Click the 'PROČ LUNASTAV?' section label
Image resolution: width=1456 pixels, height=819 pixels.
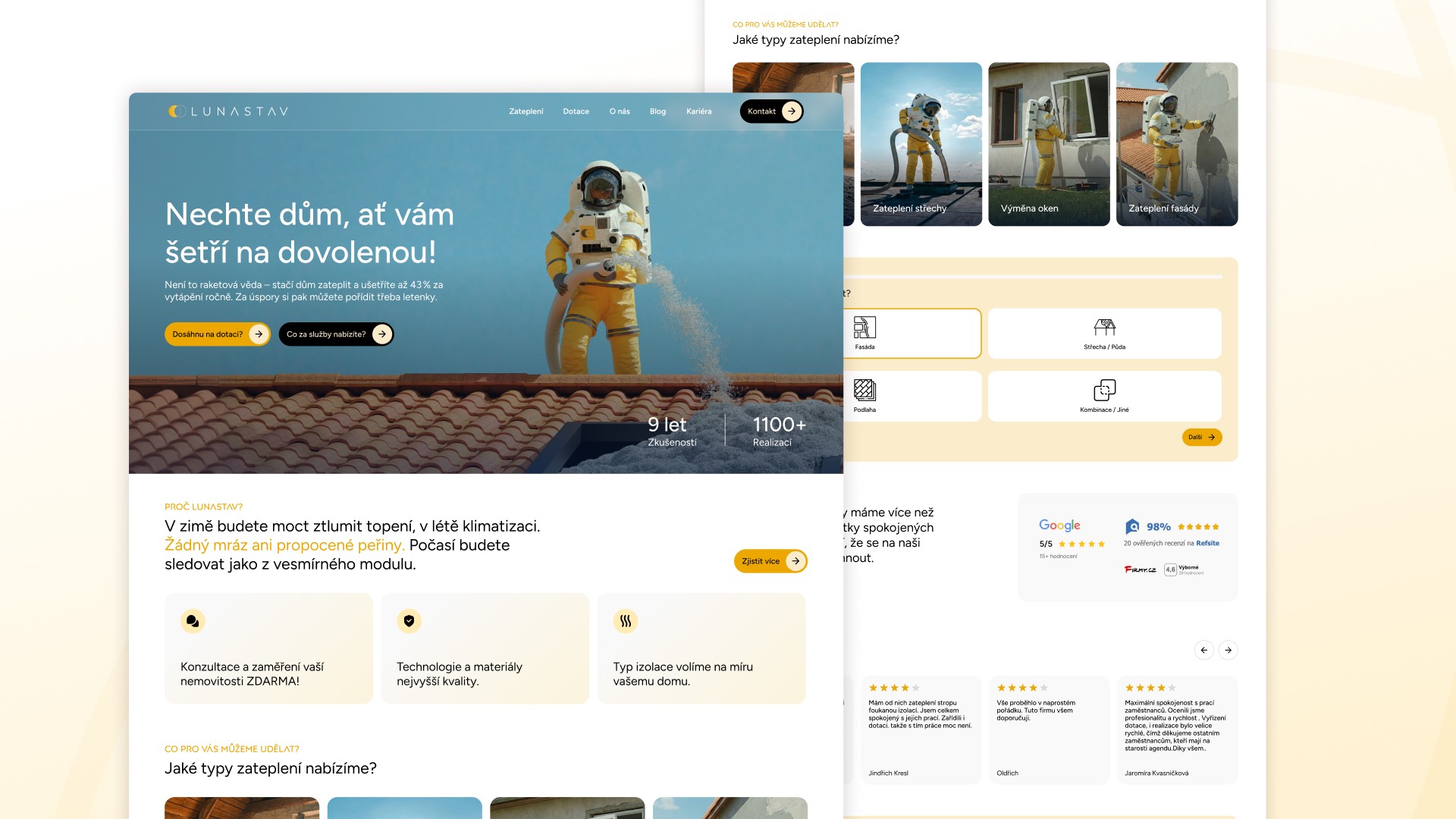coord(204,507)
